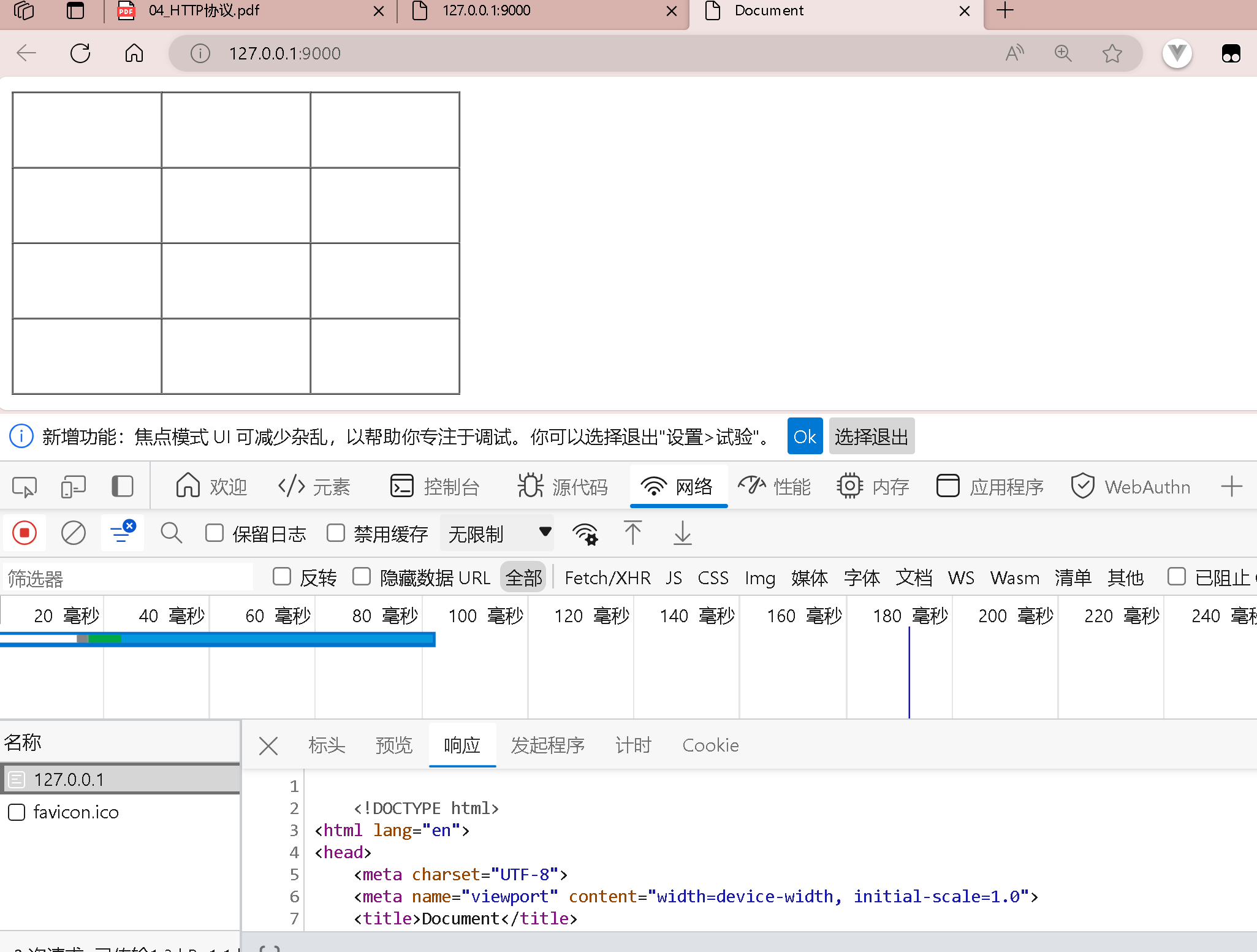Tick the 隐藏数据 URL checkbox
Viewport: 1257px width, 952px height.
(x=362, y=576)
